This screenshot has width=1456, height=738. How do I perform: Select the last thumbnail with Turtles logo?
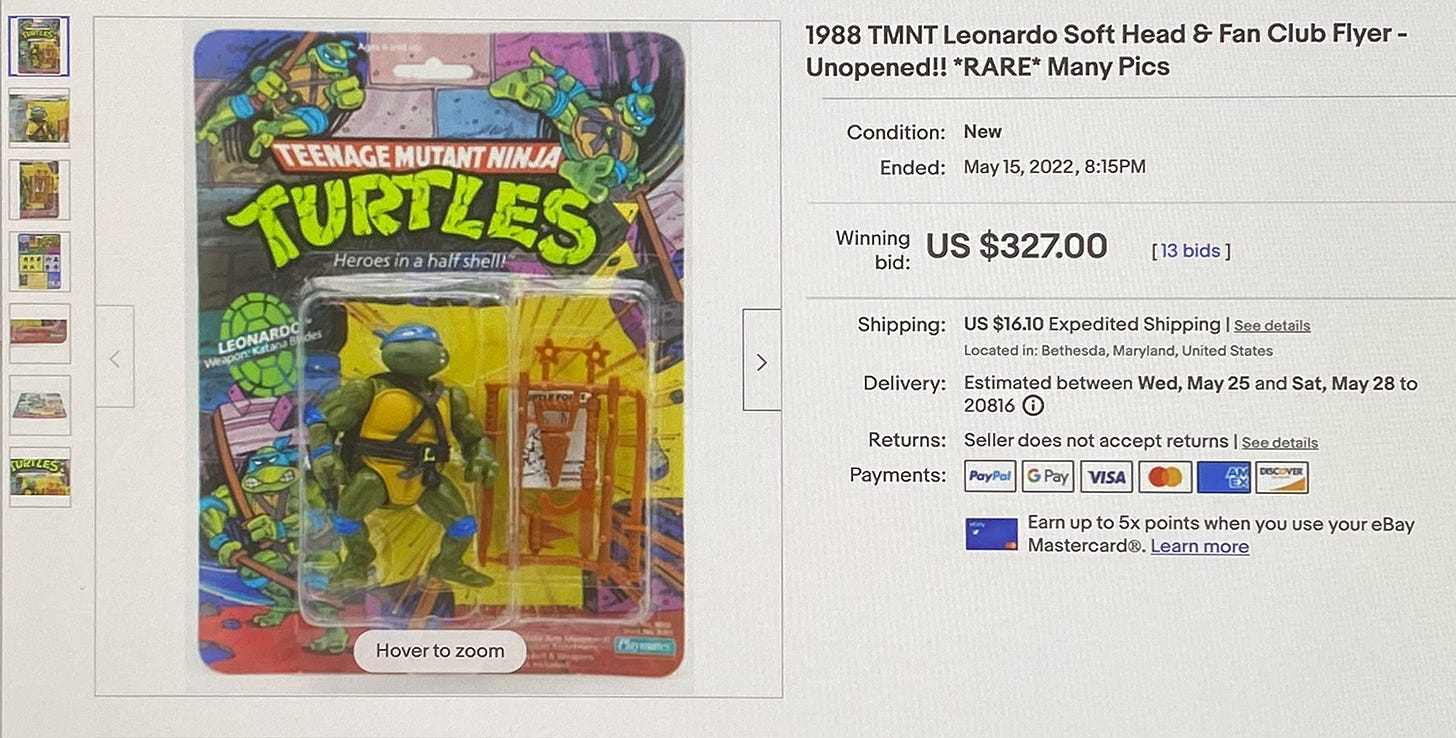coord(39,477)
